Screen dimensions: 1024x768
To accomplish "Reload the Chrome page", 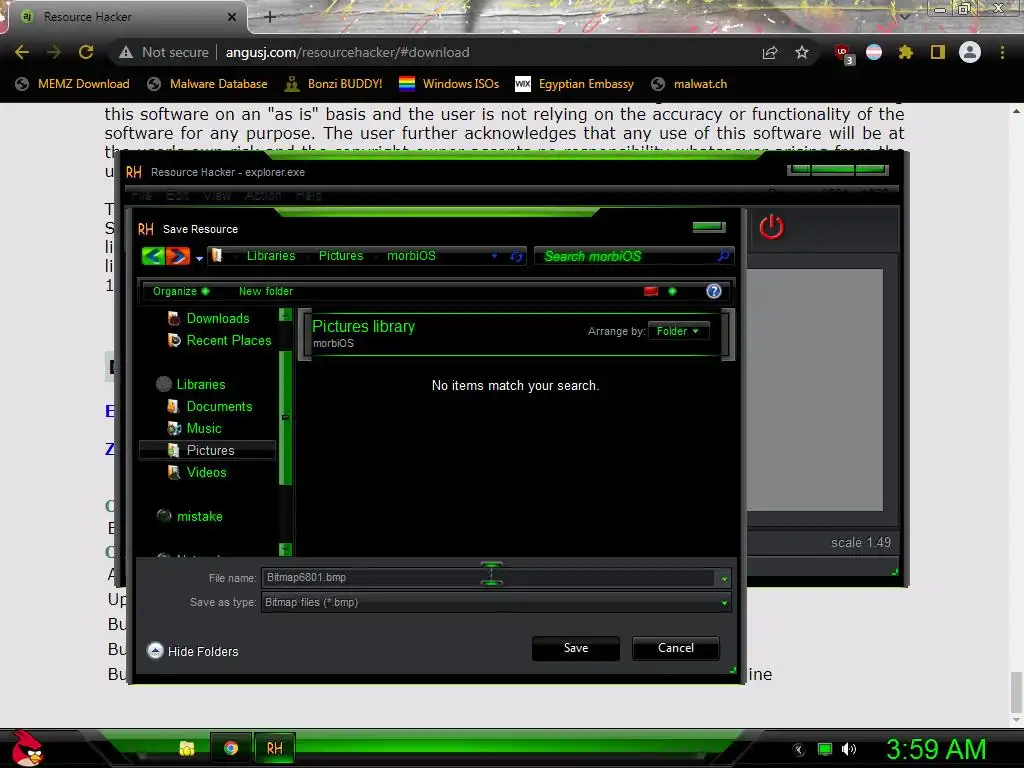I will coord(86,52).
